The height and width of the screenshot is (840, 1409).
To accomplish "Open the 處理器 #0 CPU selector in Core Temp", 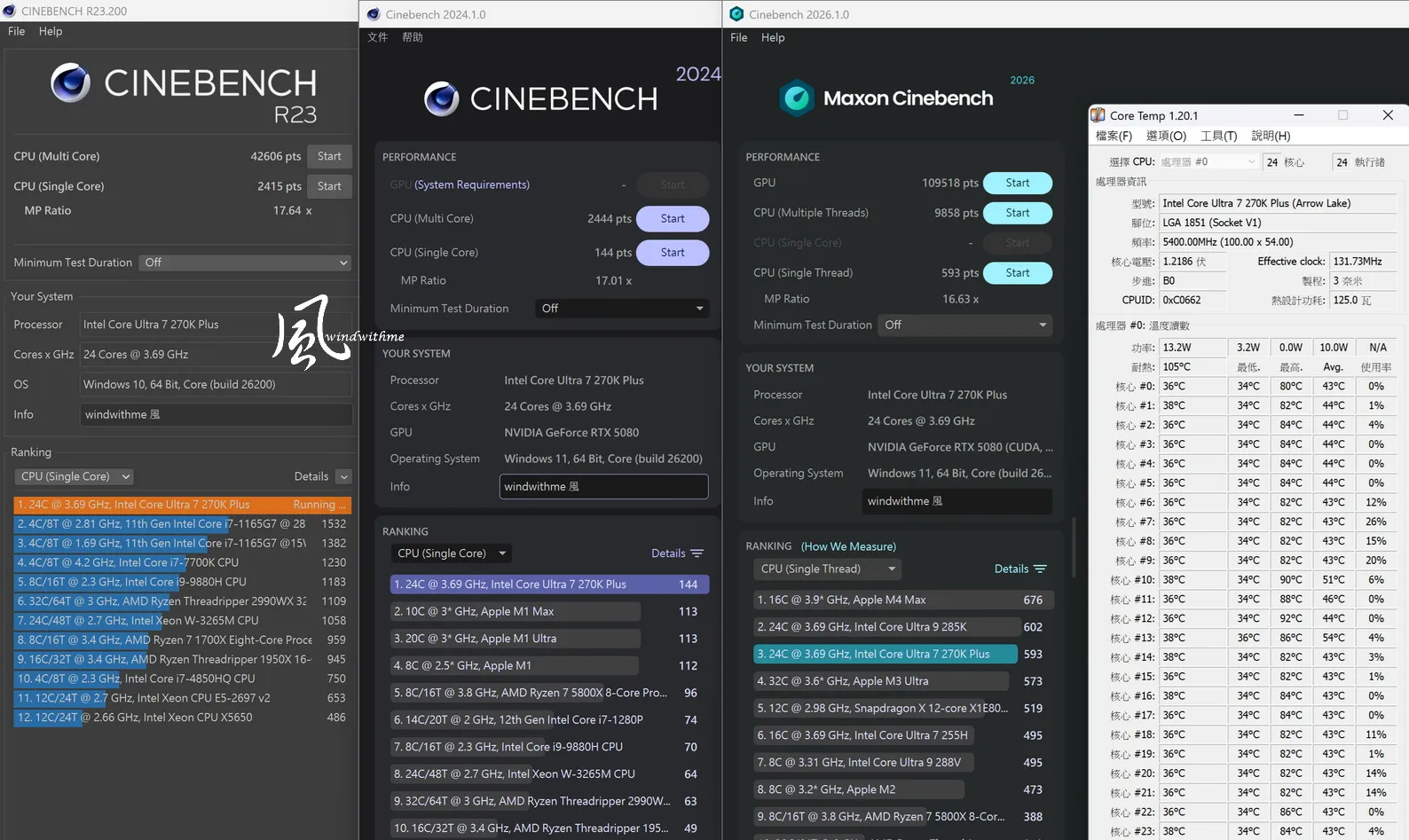I will 1208,162.
